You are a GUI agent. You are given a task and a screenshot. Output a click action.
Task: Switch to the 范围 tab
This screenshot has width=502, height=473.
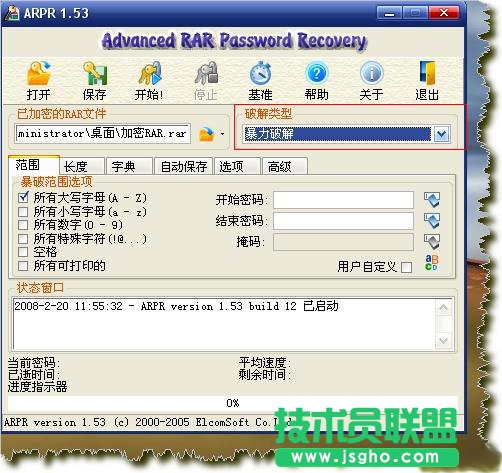coord(33,165)
